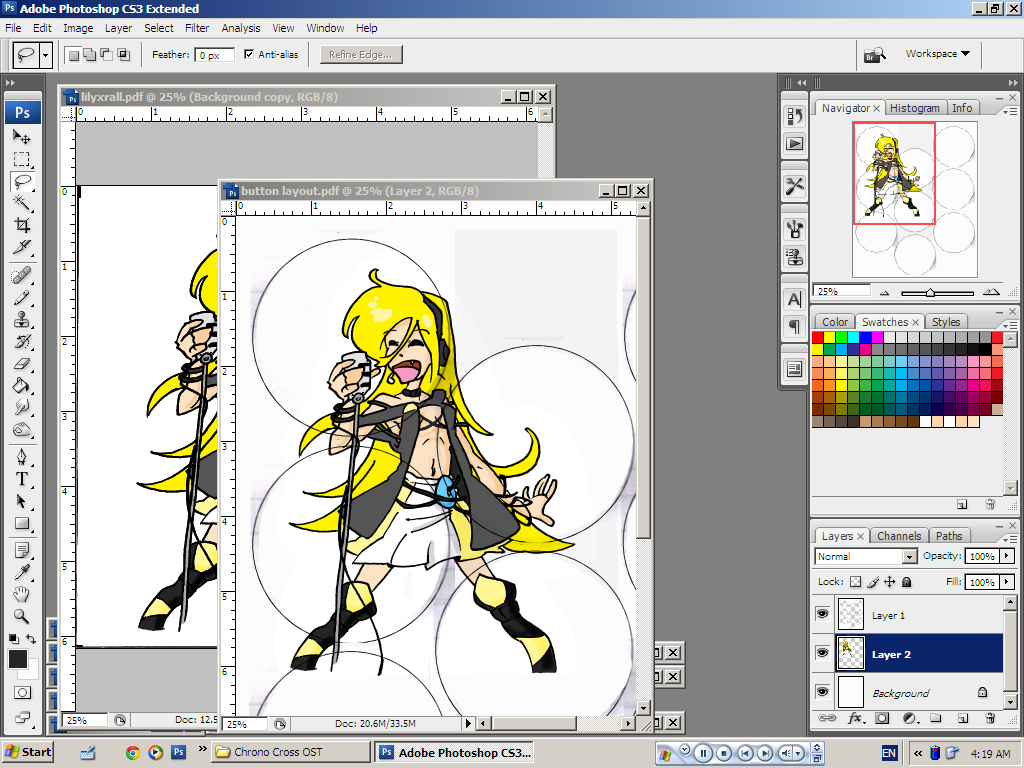
Task: Toggle the Anti-alias checkbox
Action: click(x=249, y=54)
